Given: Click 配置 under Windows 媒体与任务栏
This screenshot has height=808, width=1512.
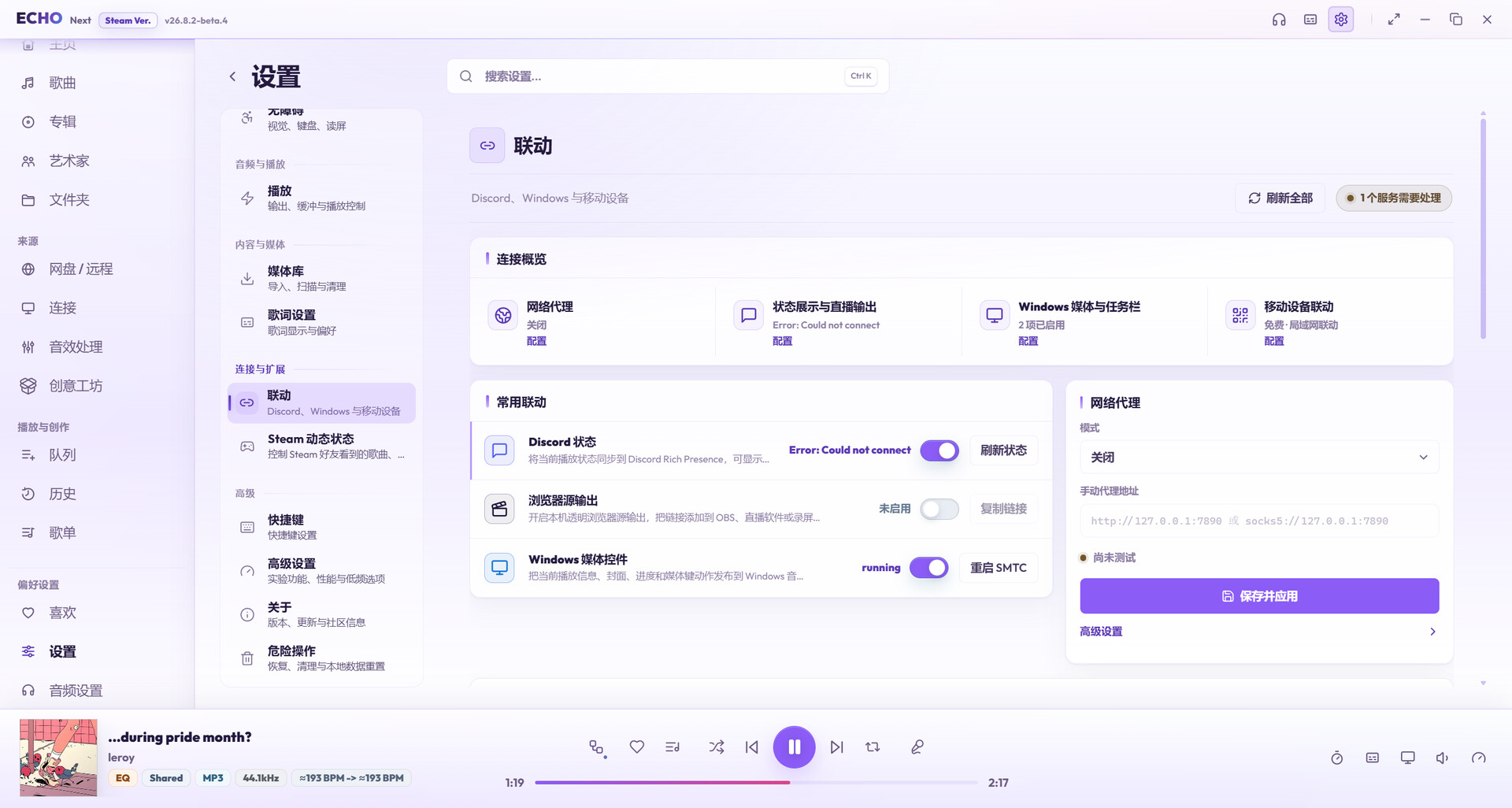Looking at the screenshot, I should pyautogui.click(x=1028, y=341).
